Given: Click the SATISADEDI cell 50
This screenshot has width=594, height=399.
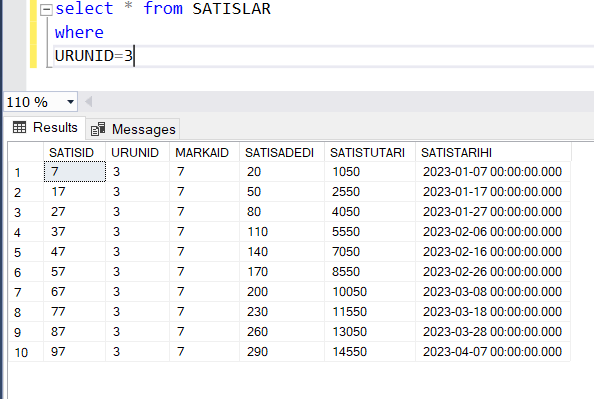Looking at the screenshot, I should point(282,192).
